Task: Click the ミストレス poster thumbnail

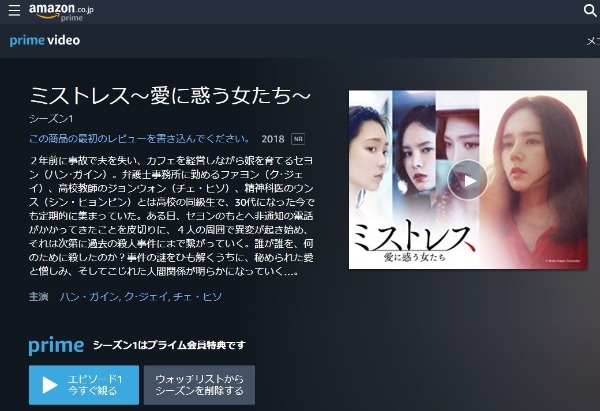Action: click(468, 180)
